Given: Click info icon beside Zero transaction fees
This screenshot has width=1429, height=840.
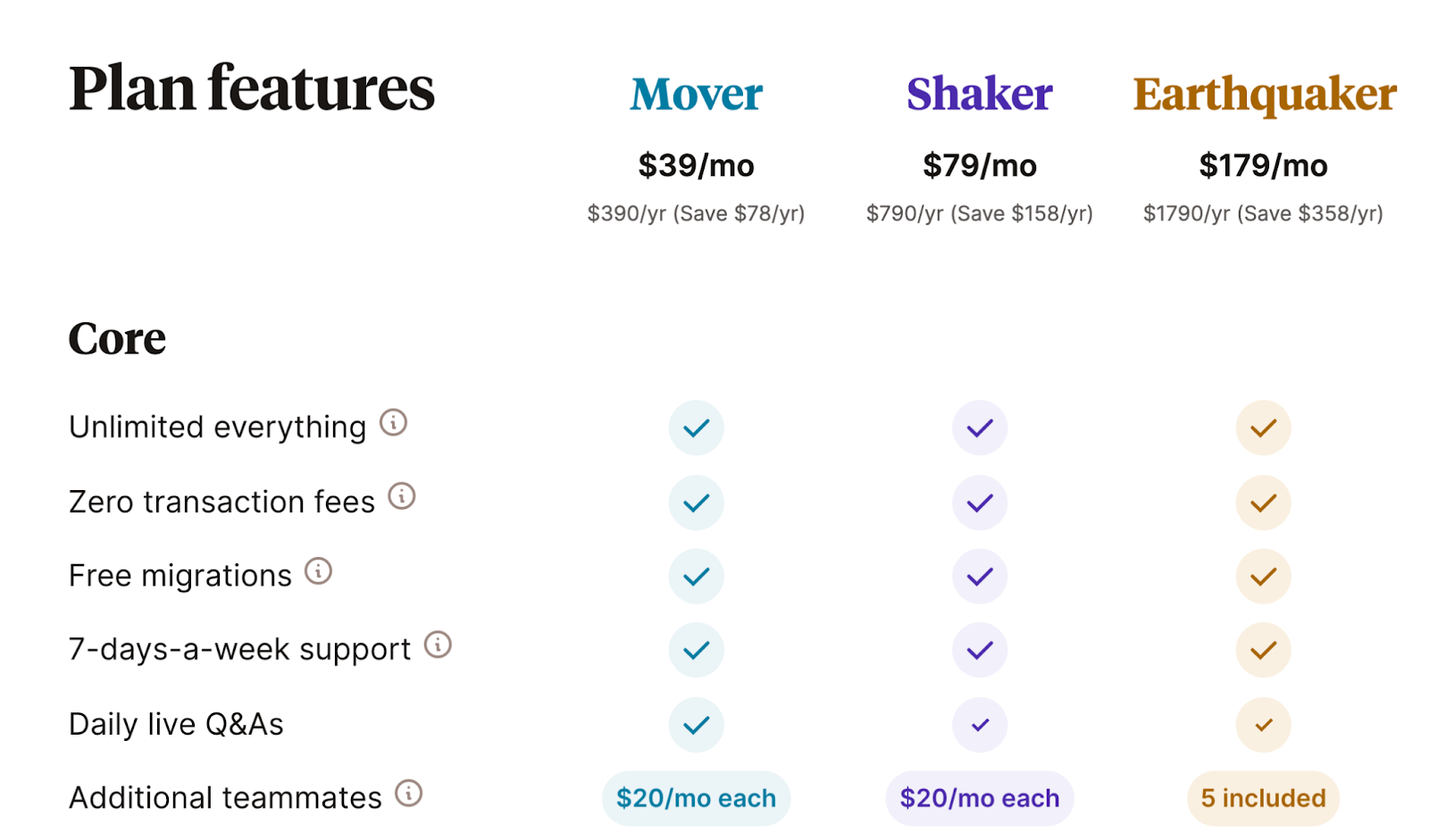Looking at the screenshot, I should pos(402,495).
